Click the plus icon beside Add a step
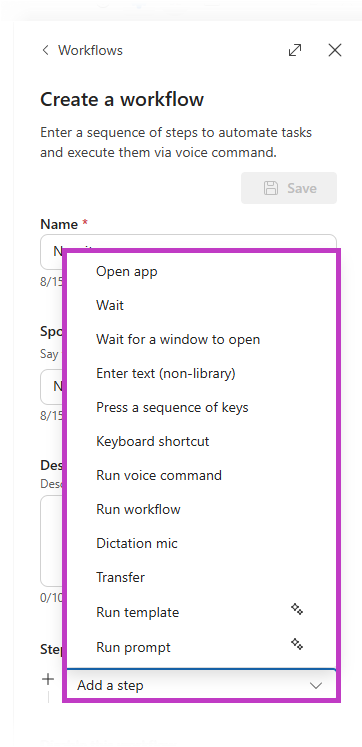Image resolution: width=362 pixels, height=747 pixels. pyautogui.click(x=48, y=679)
